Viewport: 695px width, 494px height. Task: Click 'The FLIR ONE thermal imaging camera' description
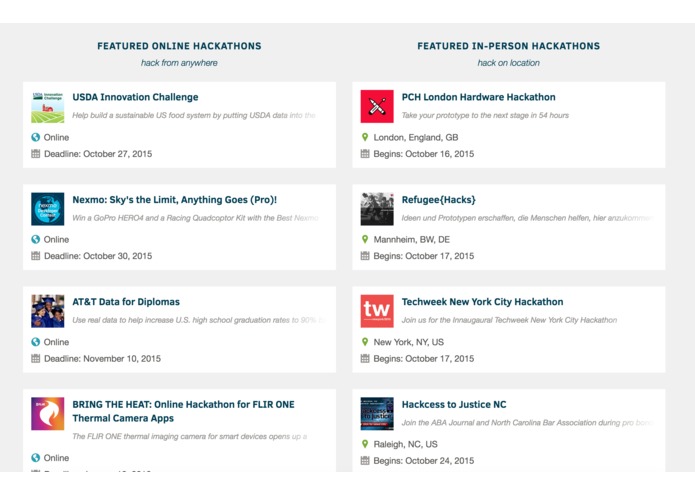190,436
